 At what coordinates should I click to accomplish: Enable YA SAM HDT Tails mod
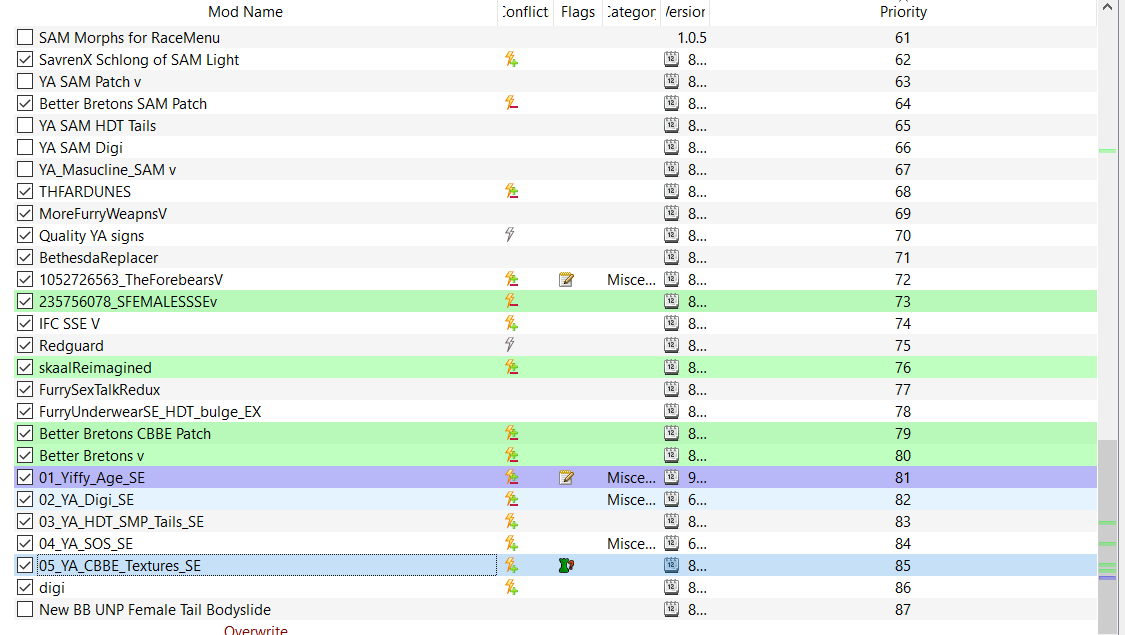click(25, 126)
